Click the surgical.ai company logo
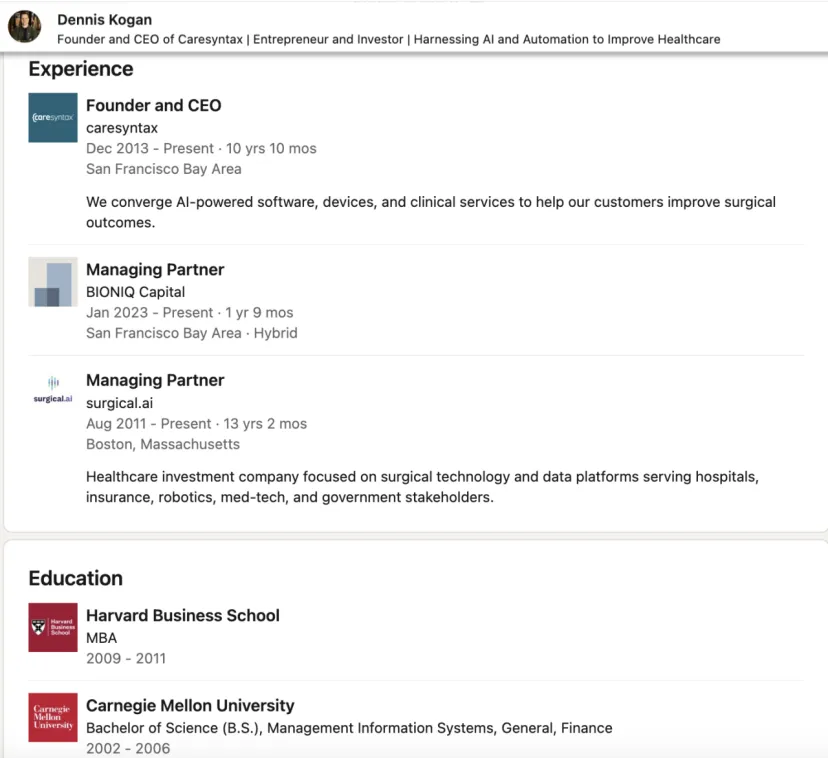The width and height of the screenshot is (828, 758). 53,392
